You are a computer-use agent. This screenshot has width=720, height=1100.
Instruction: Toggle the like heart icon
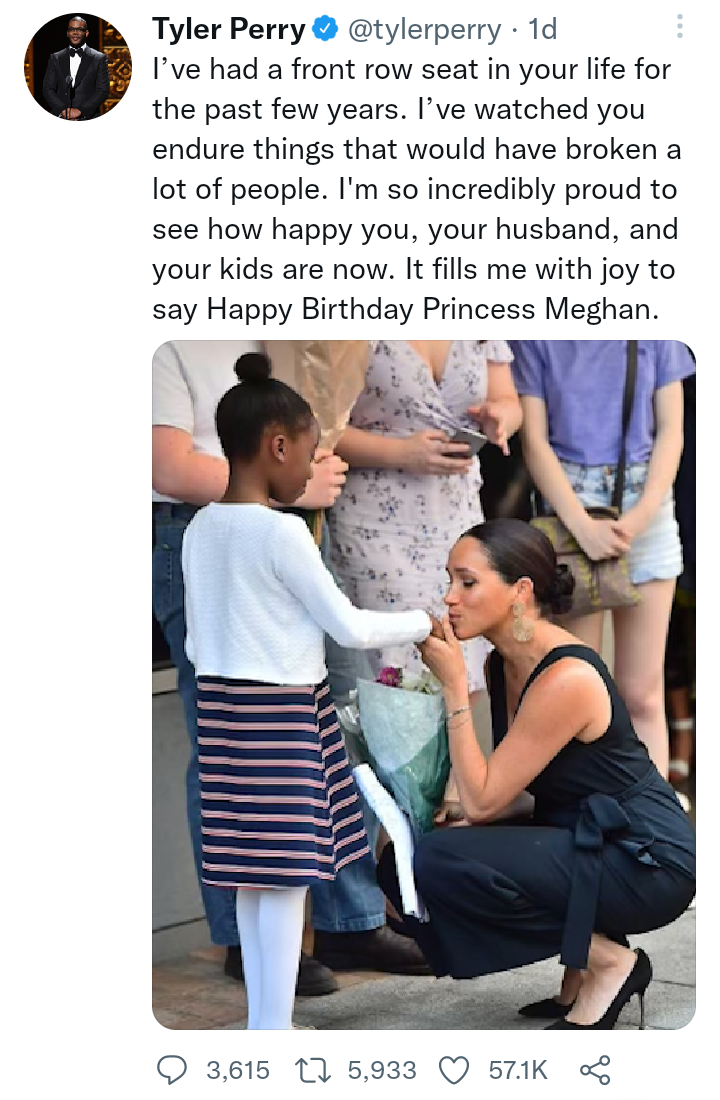point(455,1070)
